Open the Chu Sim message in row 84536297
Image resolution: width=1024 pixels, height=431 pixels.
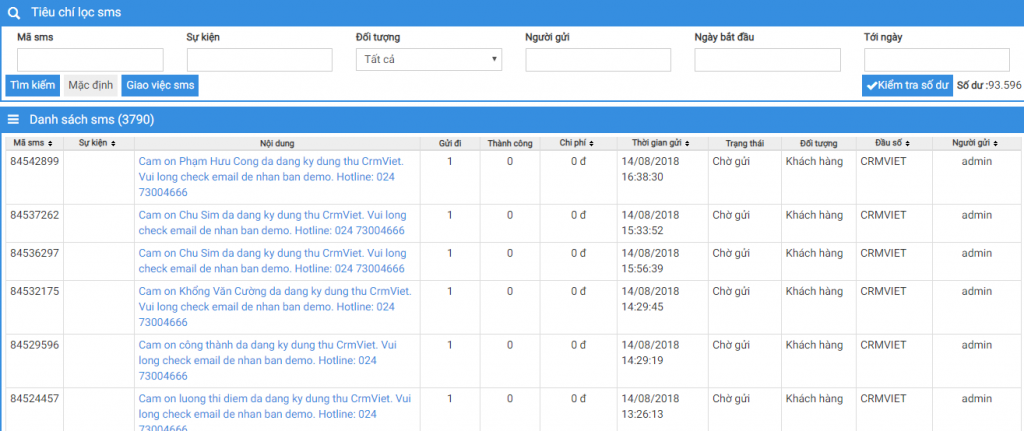pyautogui.click(x=272, y=261)
